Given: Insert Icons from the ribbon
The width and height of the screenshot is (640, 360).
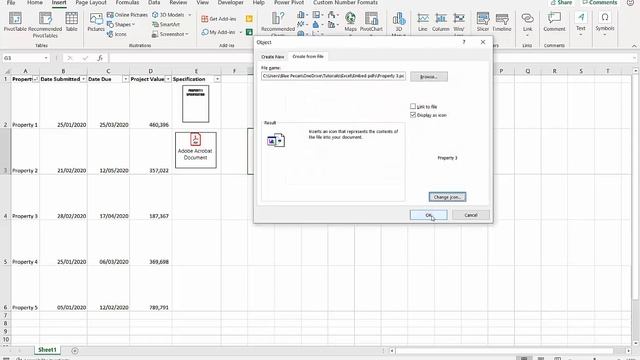Looking at the screenshot, I should click(x=117, y=34).
